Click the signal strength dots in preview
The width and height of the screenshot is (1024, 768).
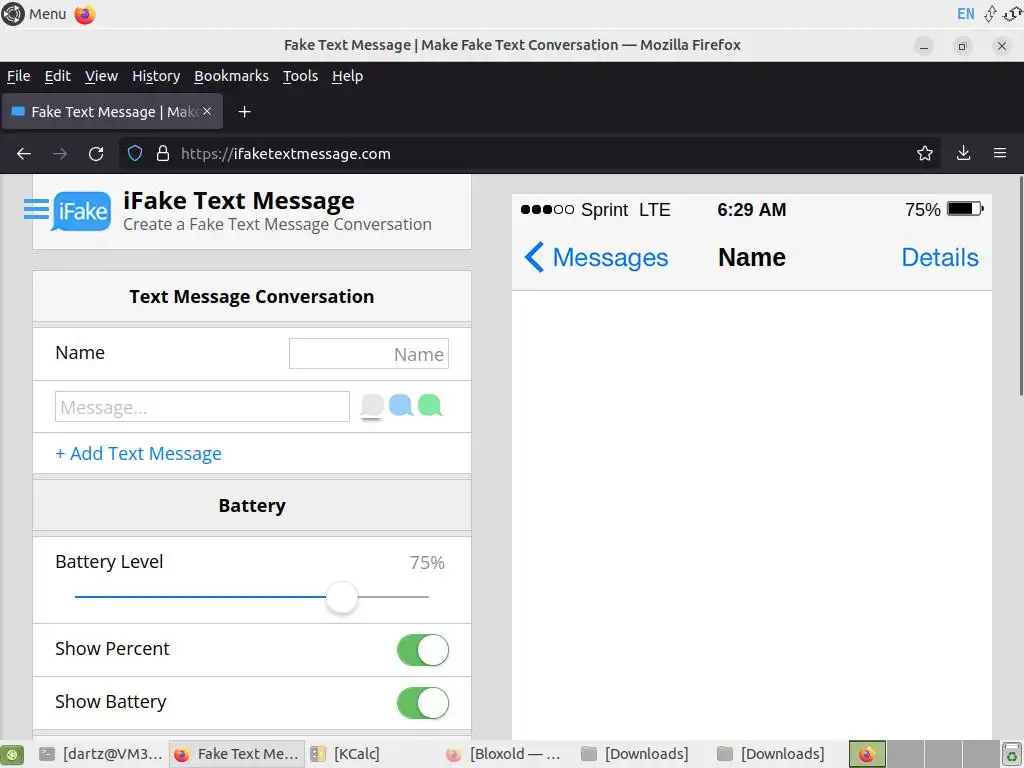pyautogui.click(x=547, y=210)
